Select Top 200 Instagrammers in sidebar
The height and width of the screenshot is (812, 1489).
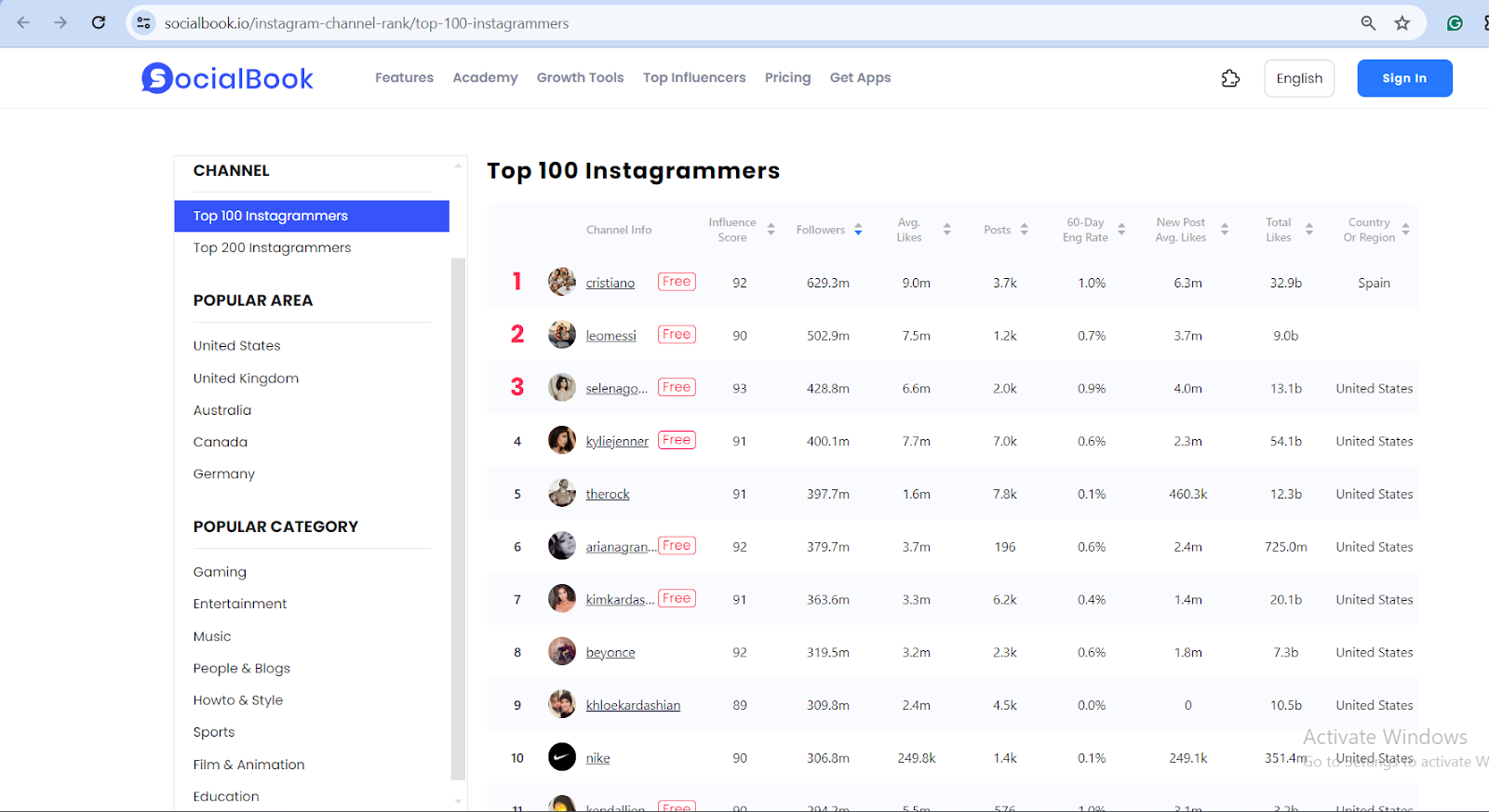click(272, 247)
